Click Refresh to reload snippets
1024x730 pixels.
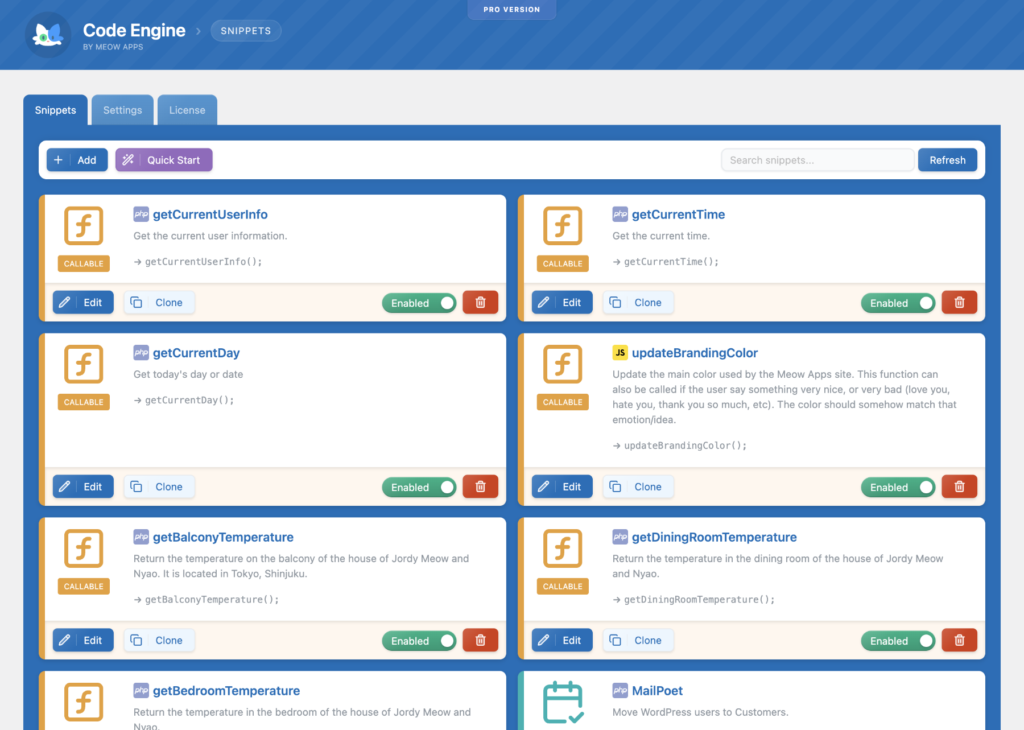947,160
